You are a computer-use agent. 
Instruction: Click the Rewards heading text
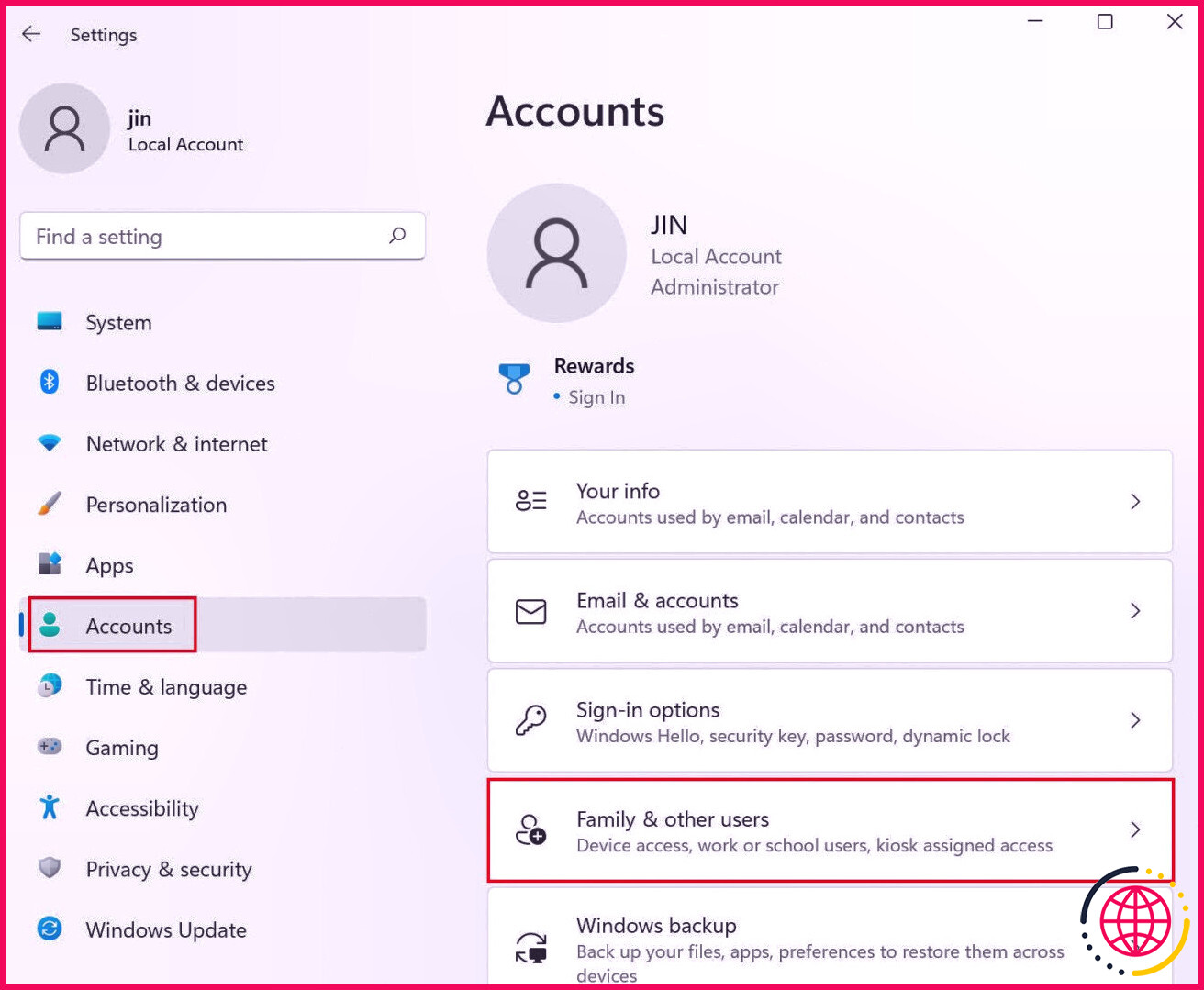coord(594,365)
